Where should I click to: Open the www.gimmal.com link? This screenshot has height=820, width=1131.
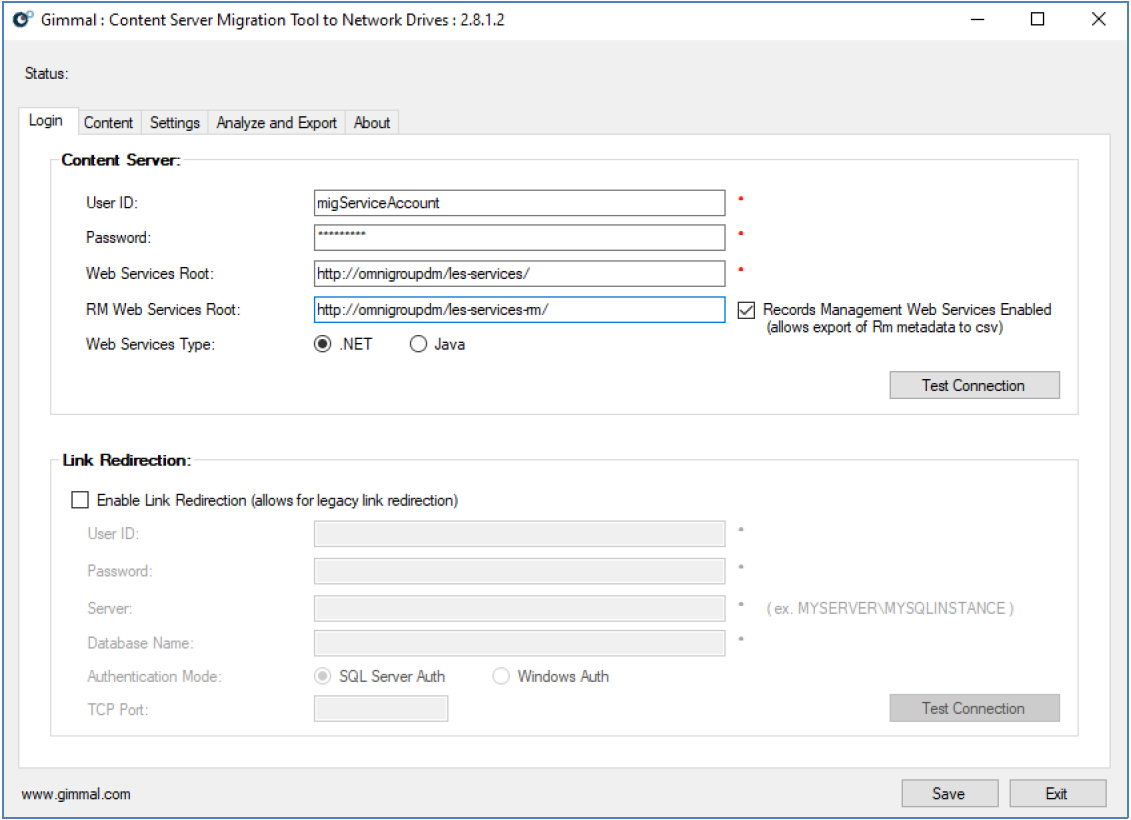(76, 795)
